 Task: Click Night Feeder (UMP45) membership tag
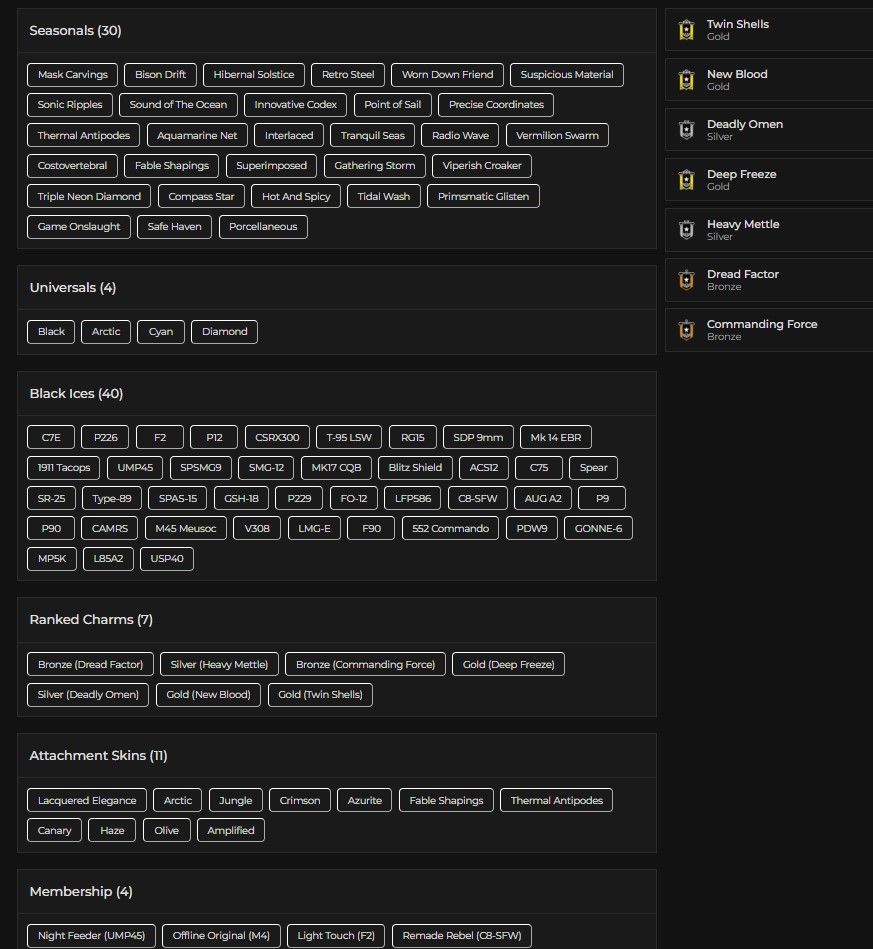pyautogui.click(x=91, y=936)
